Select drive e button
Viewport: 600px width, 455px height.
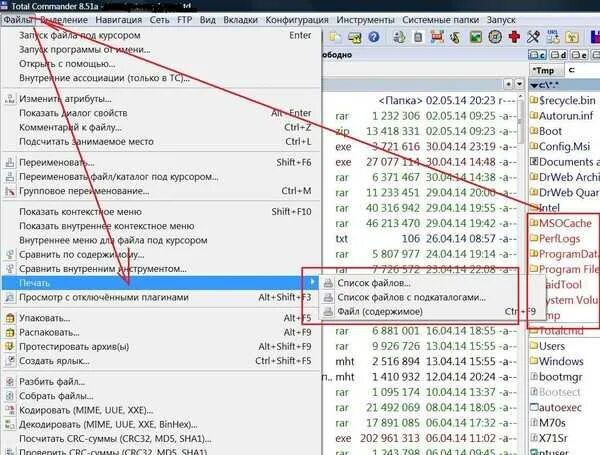[579, 55]
